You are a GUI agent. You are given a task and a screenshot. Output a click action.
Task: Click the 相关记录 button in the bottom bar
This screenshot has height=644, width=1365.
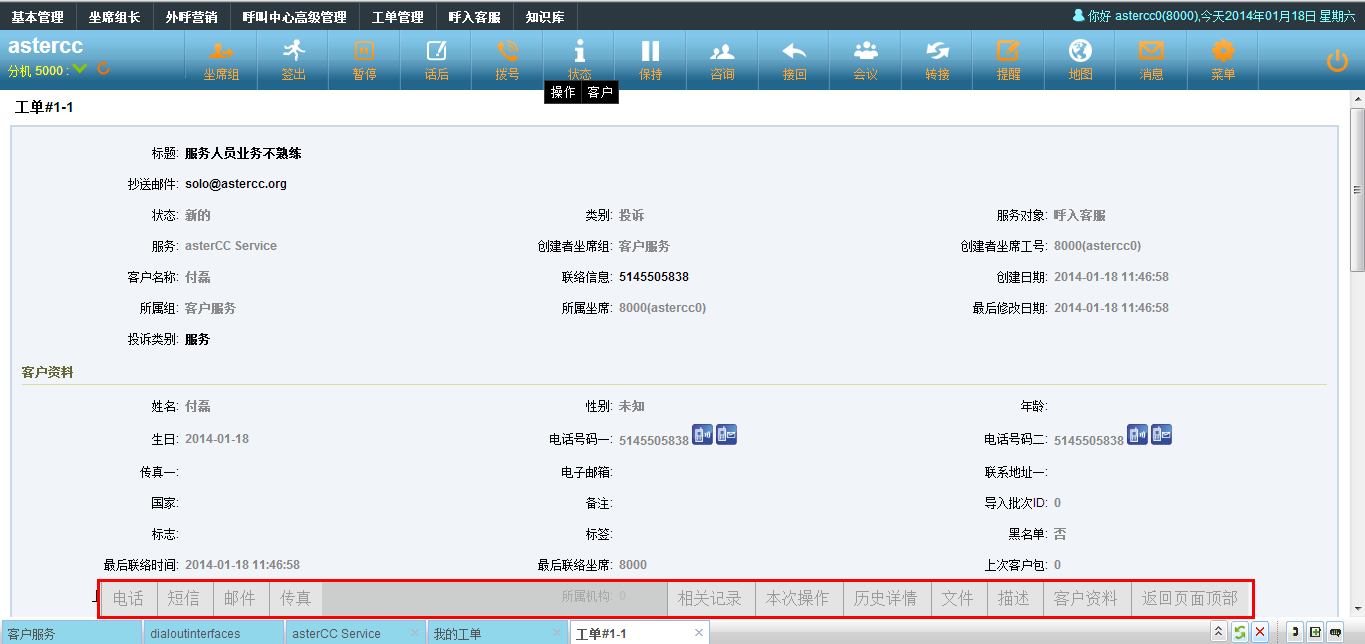tap(710, 599)
